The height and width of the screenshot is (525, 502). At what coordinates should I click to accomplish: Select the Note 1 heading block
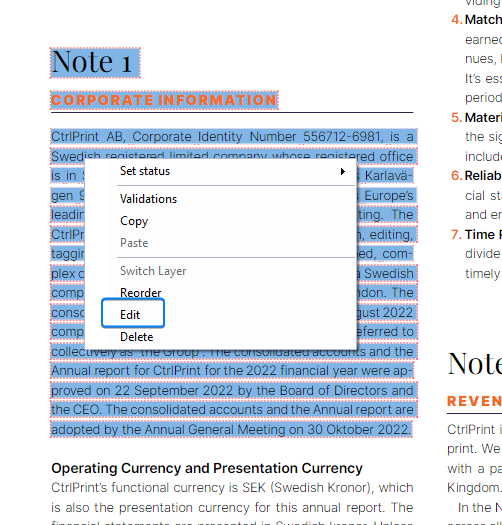coord(95,63)
